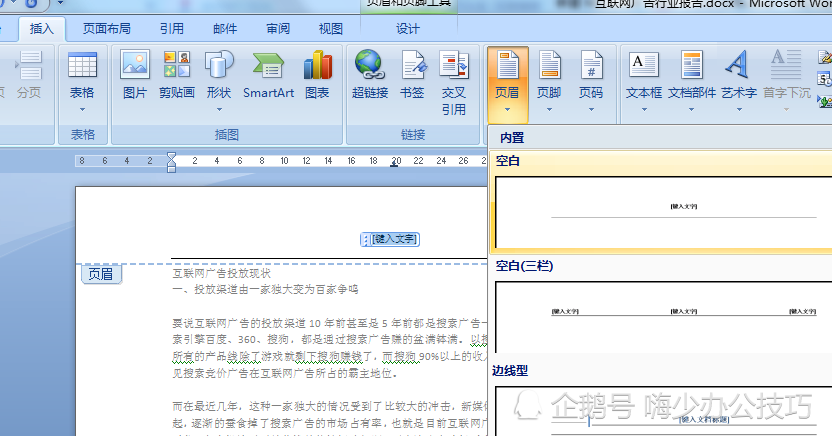Click the 形状 shapes icon
Screen dimensions: 832x436
(x=219, y=65)
